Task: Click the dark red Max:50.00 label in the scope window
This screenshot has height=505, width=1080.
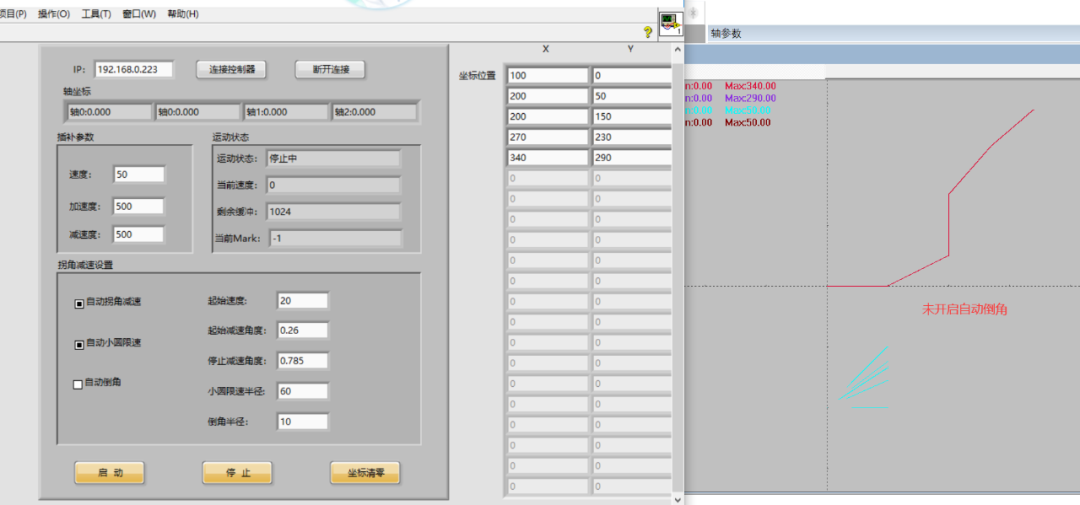Action: click(747, 122)
